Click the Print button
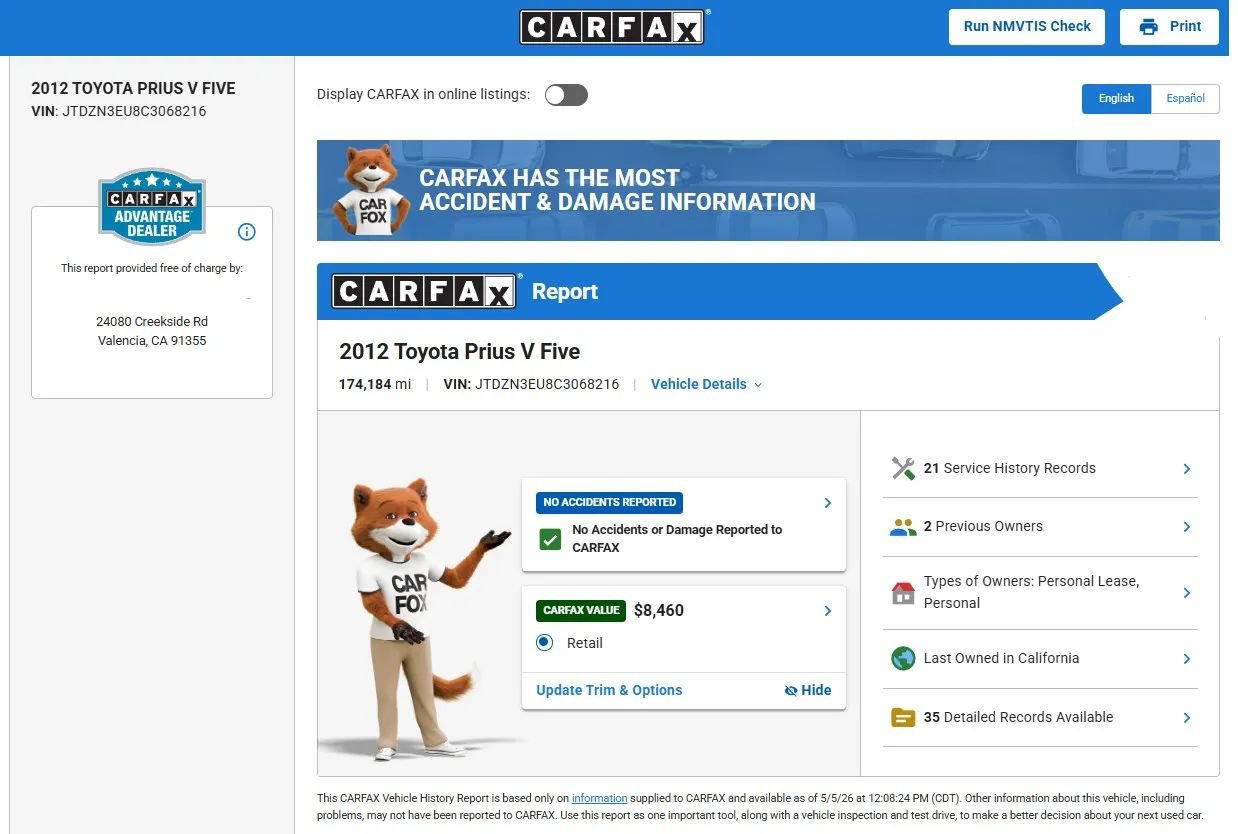The height and width of the screenshot is (834, 1238). point(1169,27)
